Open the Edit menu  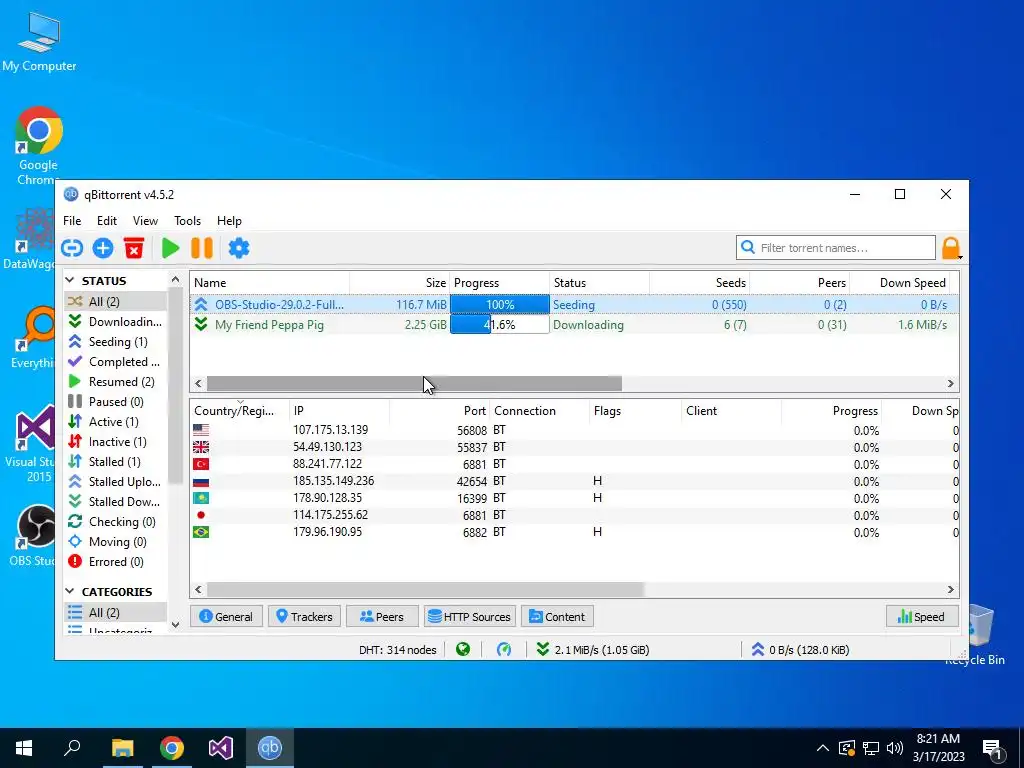pos(106,221)
